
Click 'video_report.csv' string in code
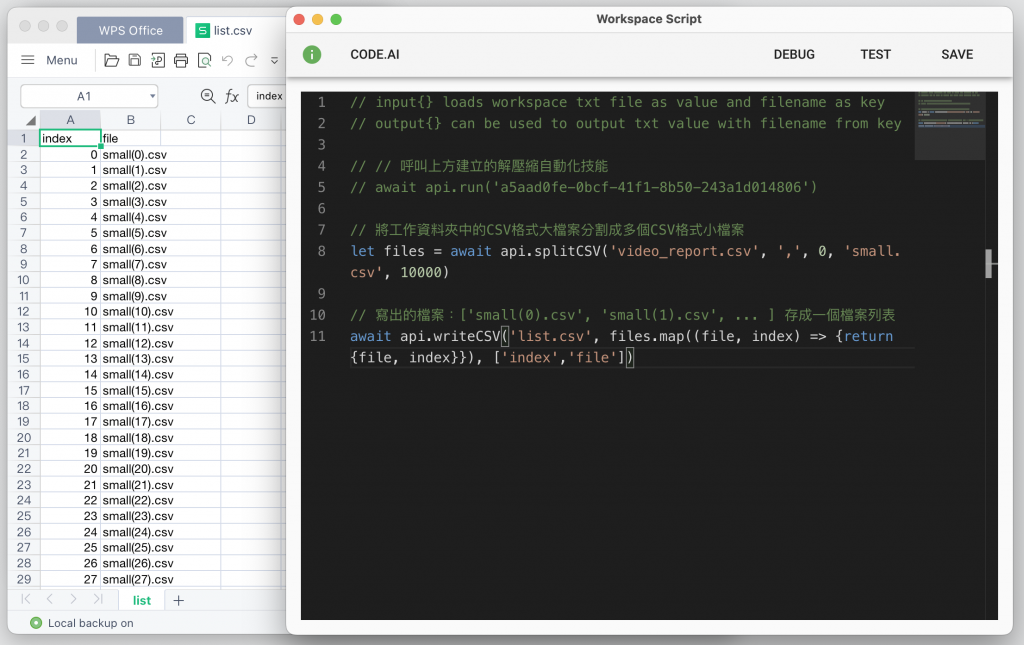click(684, 251)
